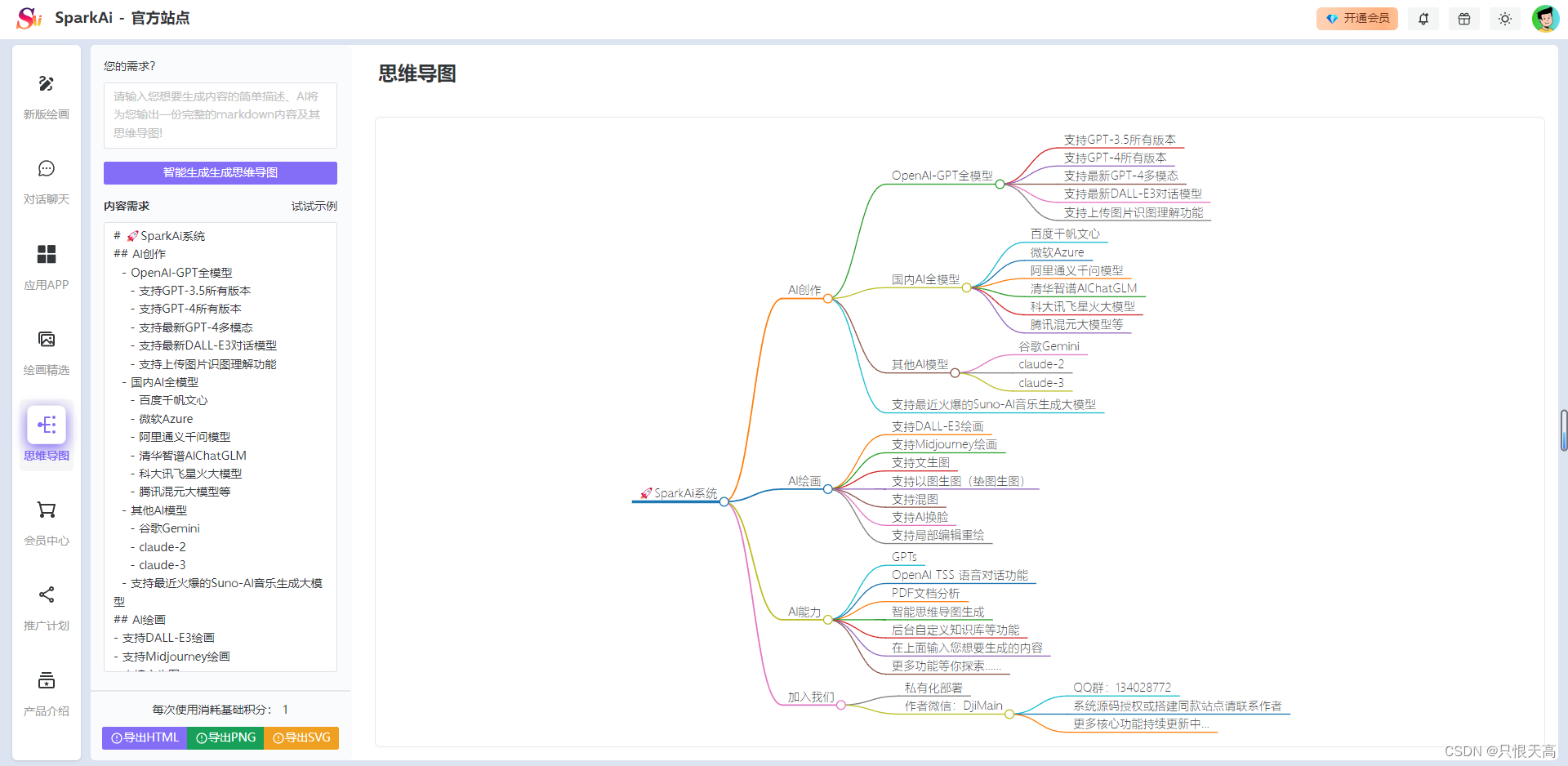Open the 产品介绍 icon in sidebar
This screenshot has width=1568, height=766.
point(47,680)
